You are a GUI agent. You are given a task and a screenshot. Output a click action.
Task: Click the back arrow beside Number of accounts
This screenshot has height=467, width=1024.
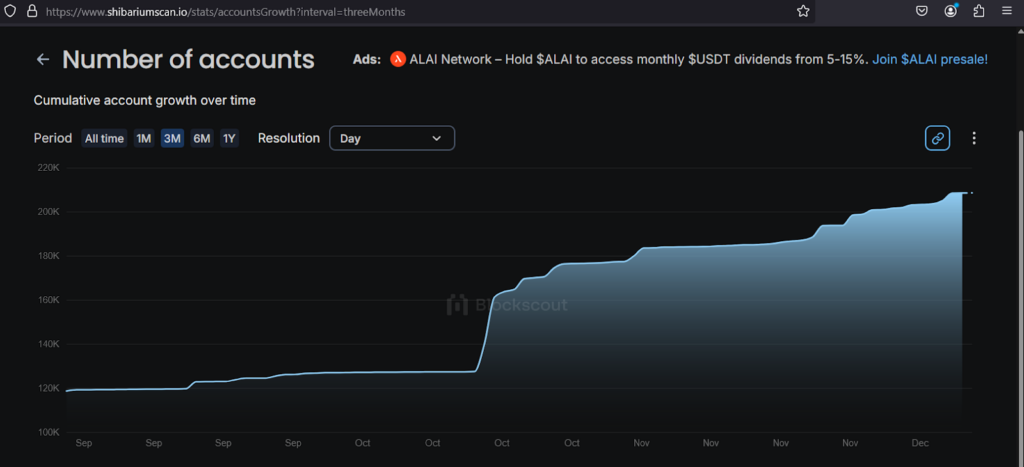click(43, 59)
